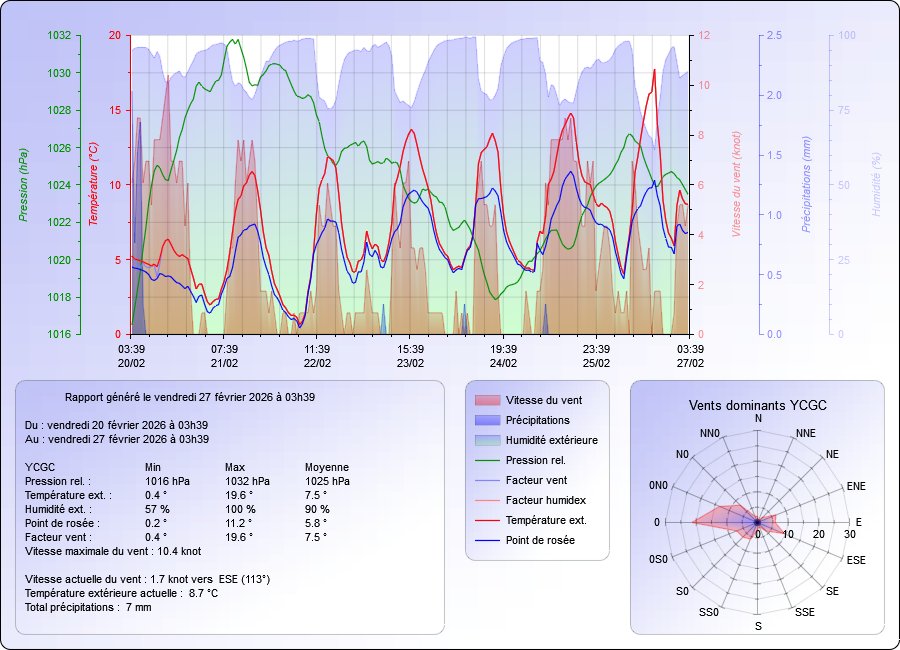Click the 'Total précipitations' line in report
Screen dimensions: 900x650
(88, 607)
